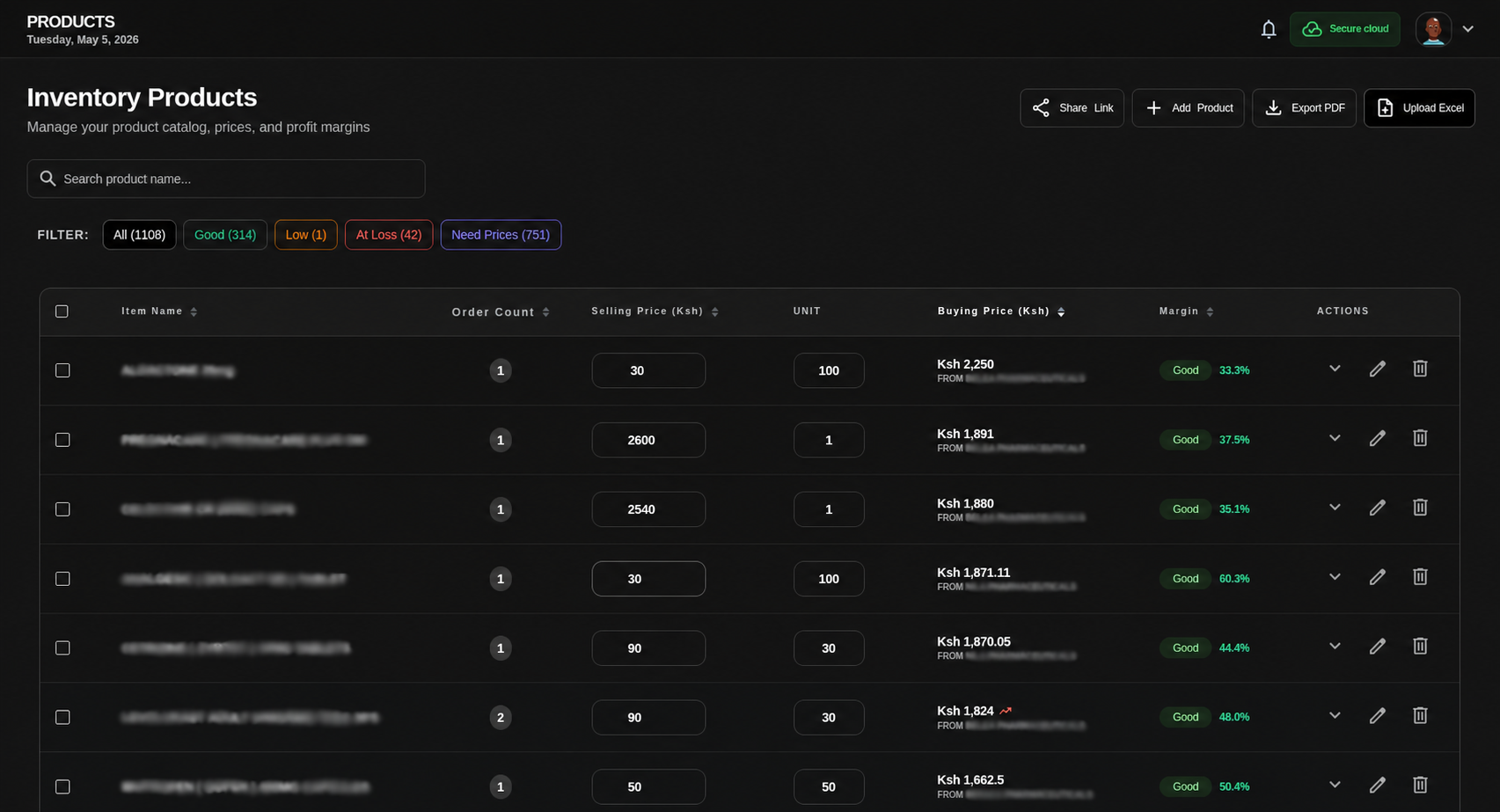Screen dimensions: 1500x812
Task: Expand the Ksh 1,871.11 row details
Action: pyautogui.click(x=1335, y=577)
